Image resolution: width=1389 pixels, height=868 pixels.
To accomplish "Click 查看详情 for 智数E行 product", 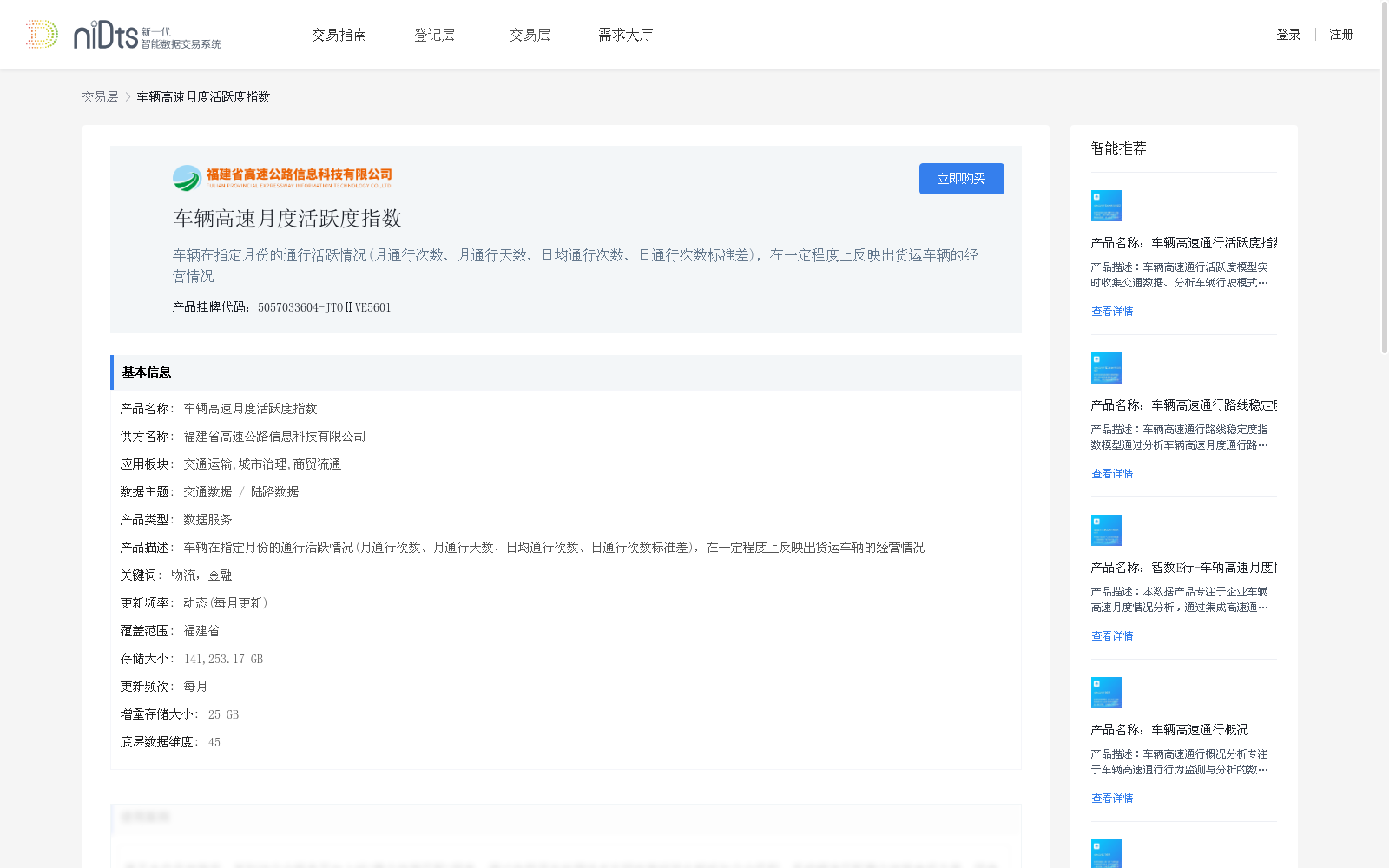I will 1112,636.
